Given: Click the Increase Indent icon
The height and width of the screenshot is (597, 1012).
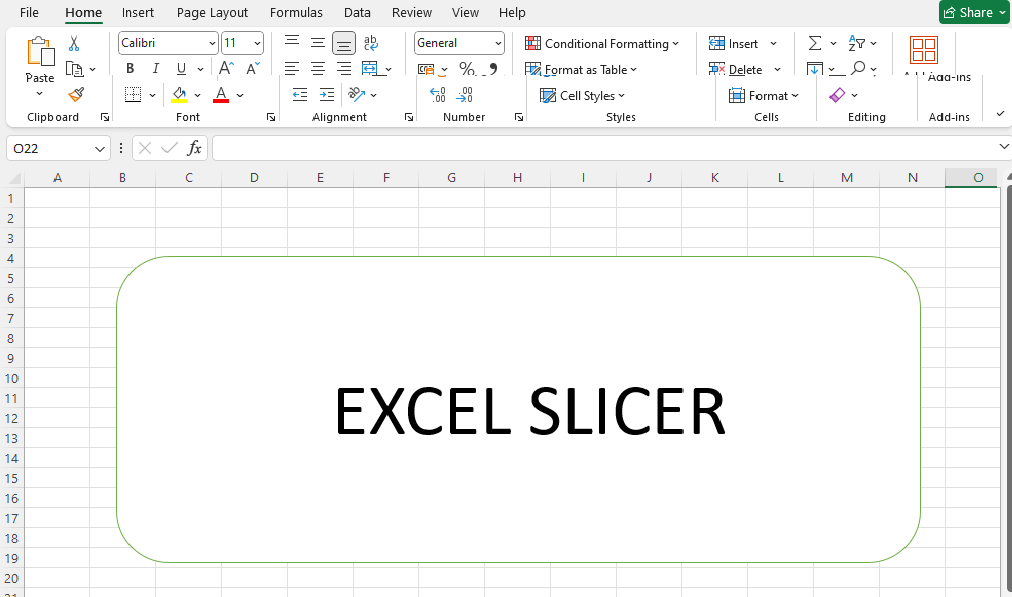Looking at the screenshot, I should click(326, 95).
